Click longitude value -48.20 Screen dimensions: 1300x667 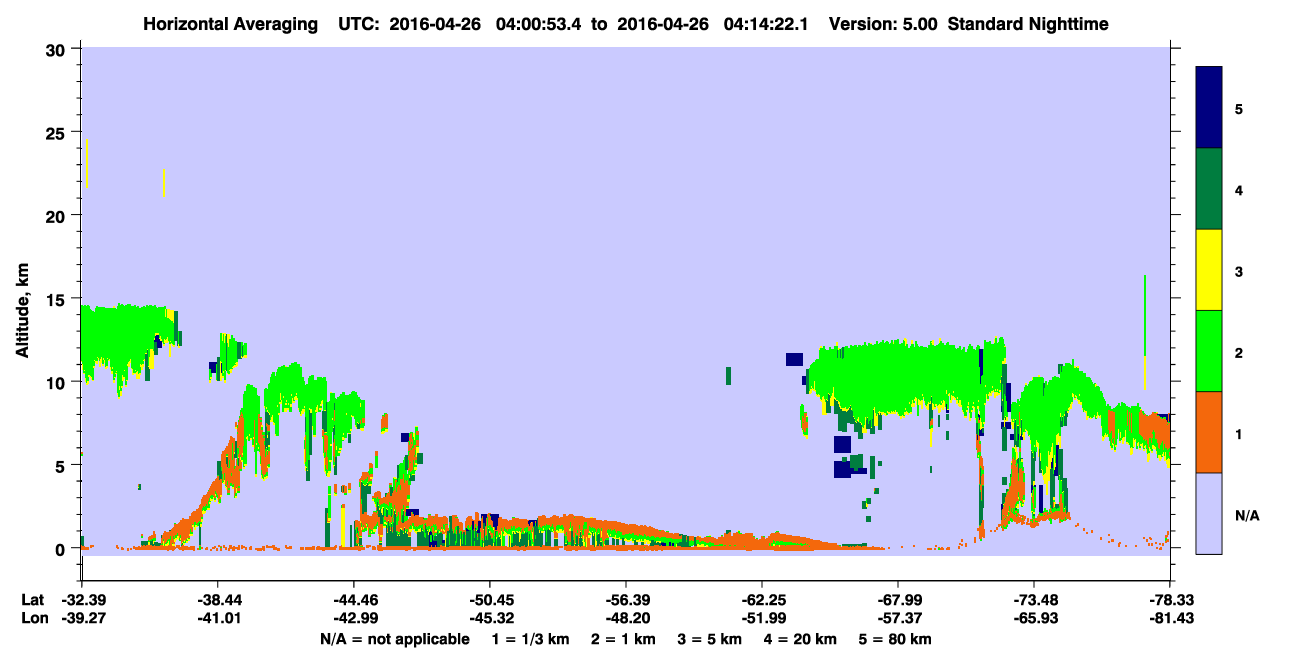(x=626, y=619)
